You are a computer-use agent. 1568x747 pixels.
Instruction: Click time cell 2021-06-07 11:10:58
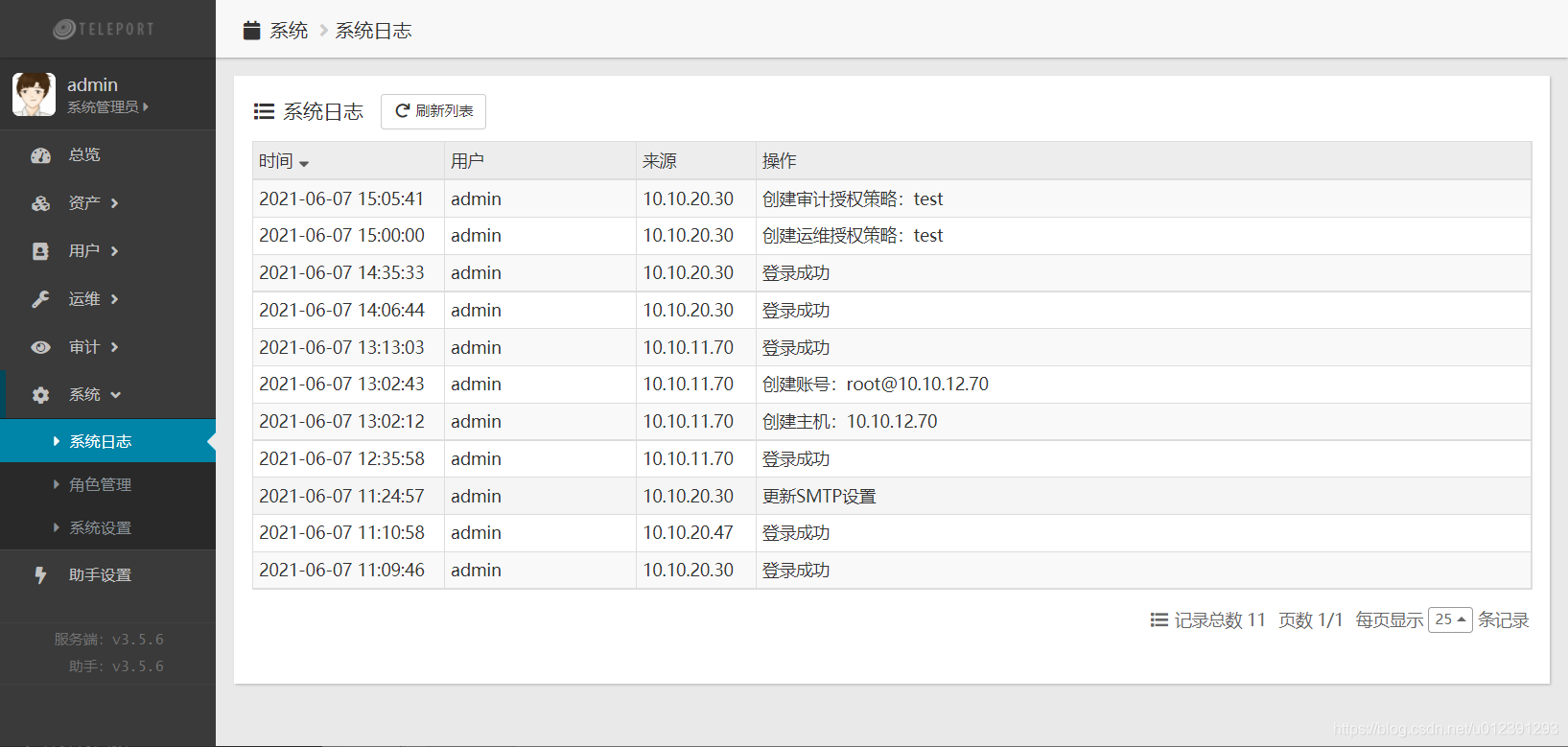[x=341, y=532]
